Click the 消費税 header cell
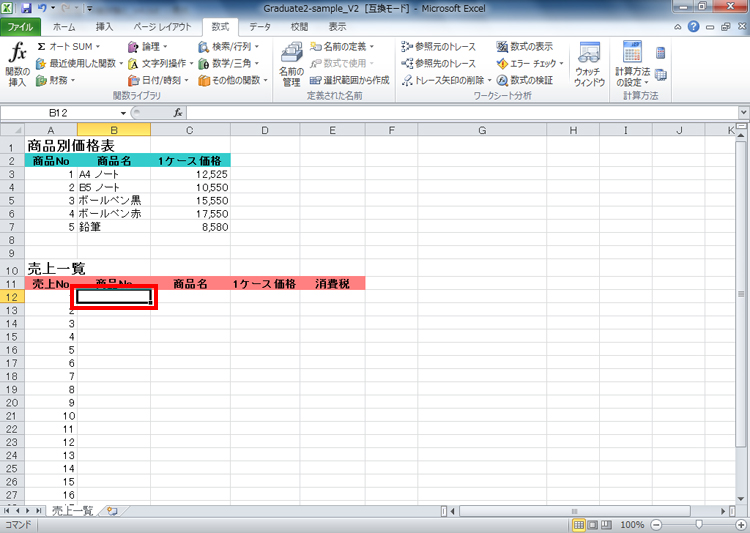 click(x=332, y=284)
